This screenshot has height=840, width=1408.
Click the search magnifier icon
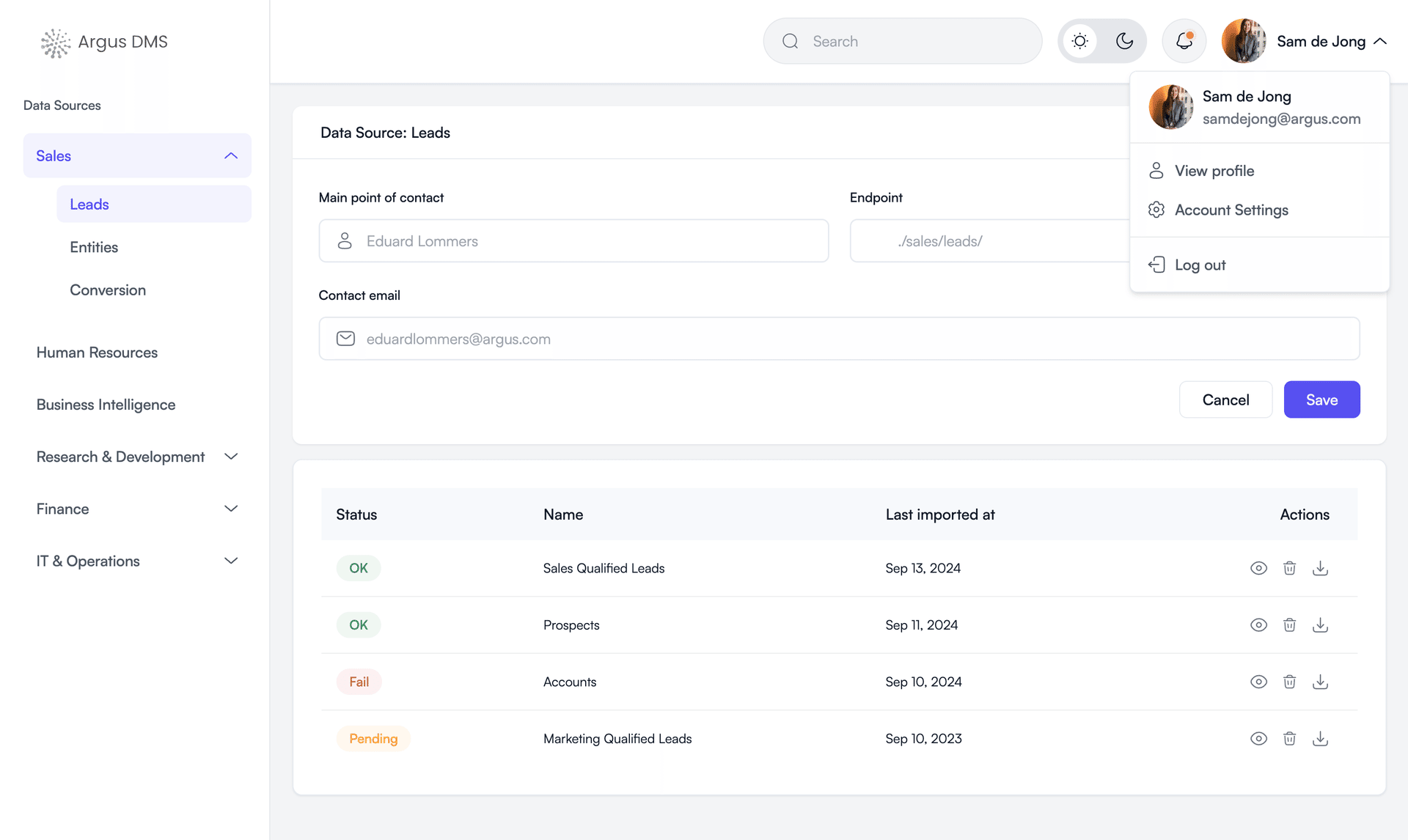[x=790, y=41]
